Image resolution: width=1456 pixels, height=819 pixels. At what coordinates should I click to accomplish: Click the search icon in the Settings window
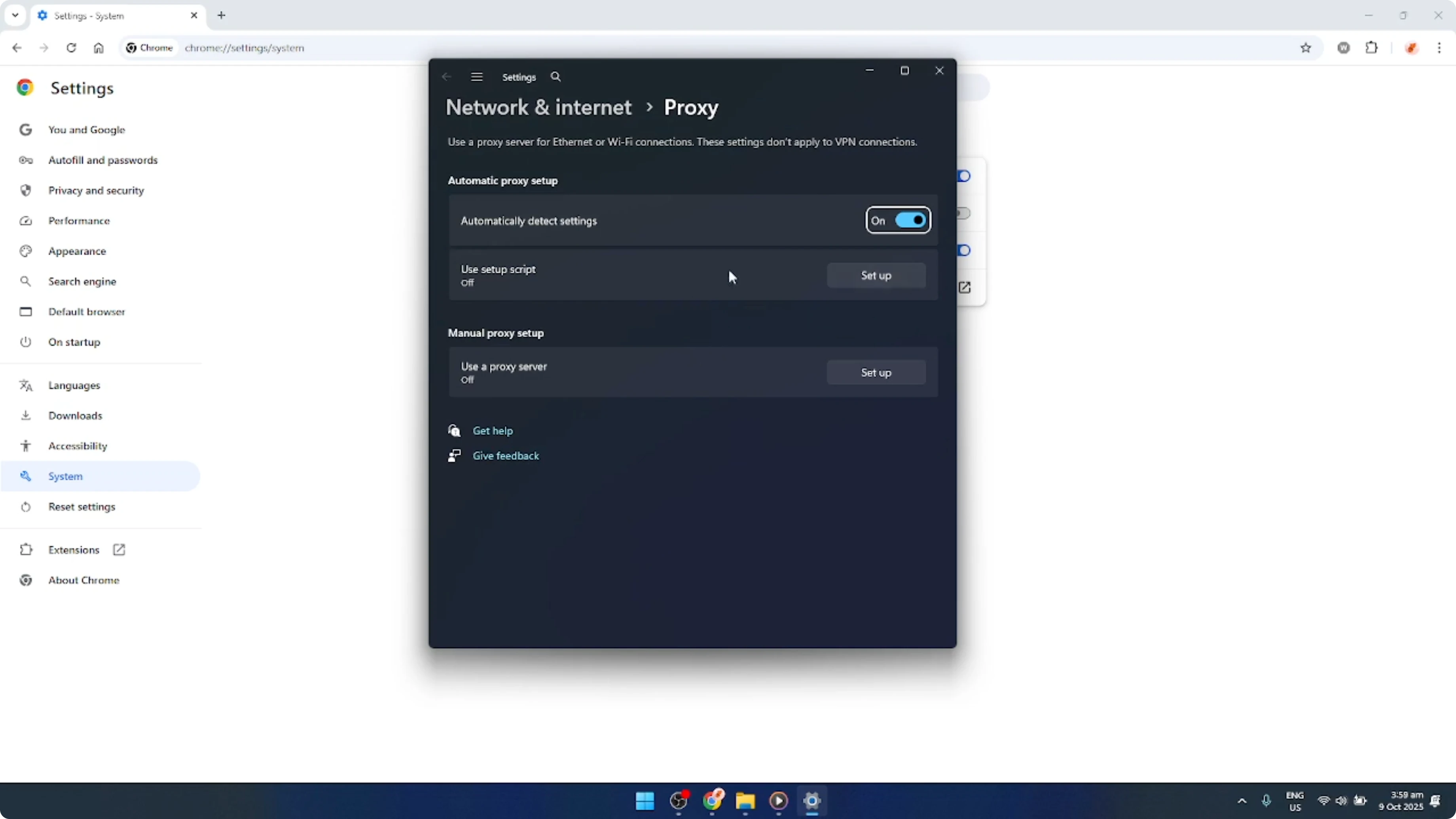point(555,77)
